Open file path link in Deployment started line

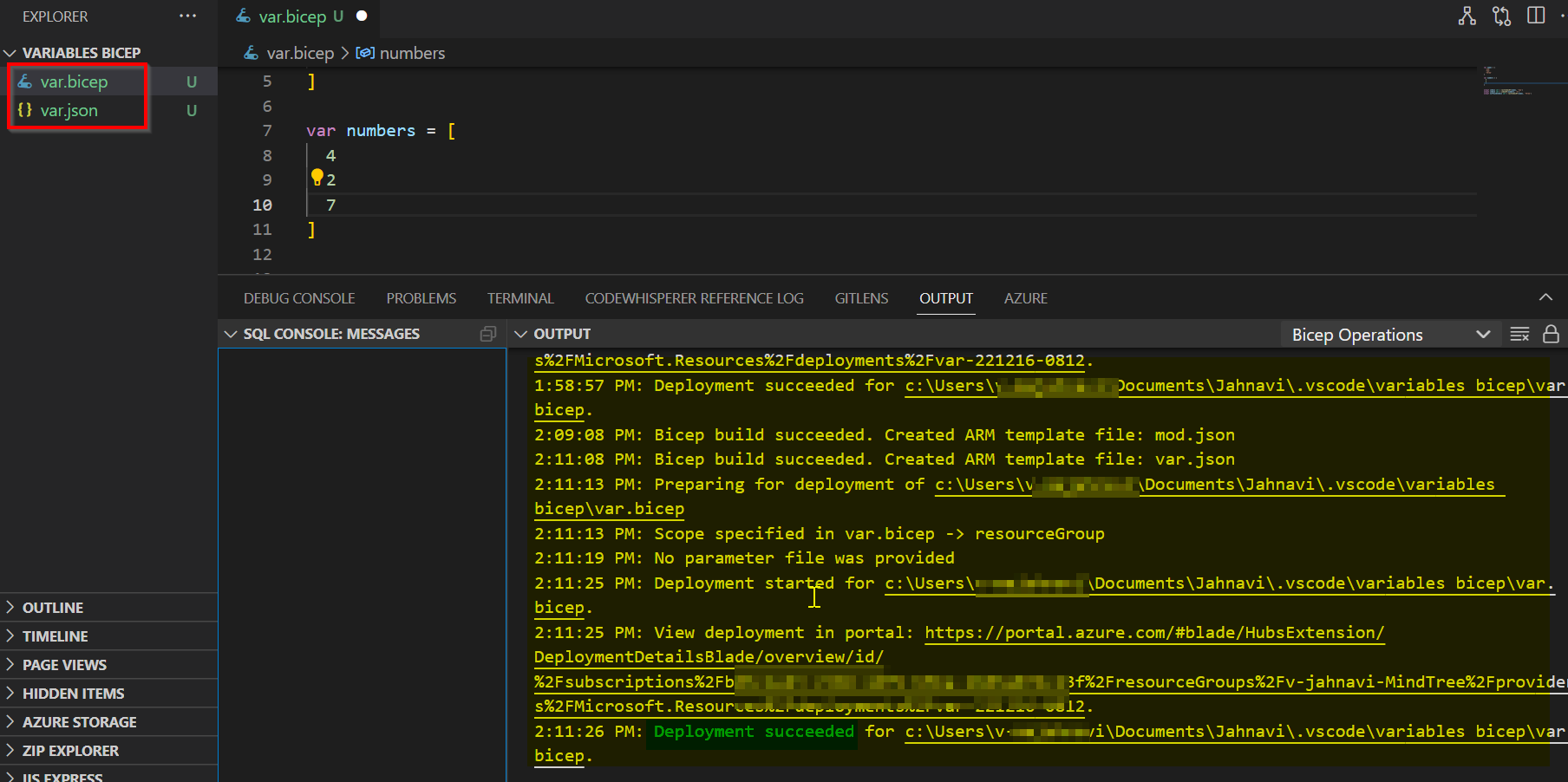1220,583
